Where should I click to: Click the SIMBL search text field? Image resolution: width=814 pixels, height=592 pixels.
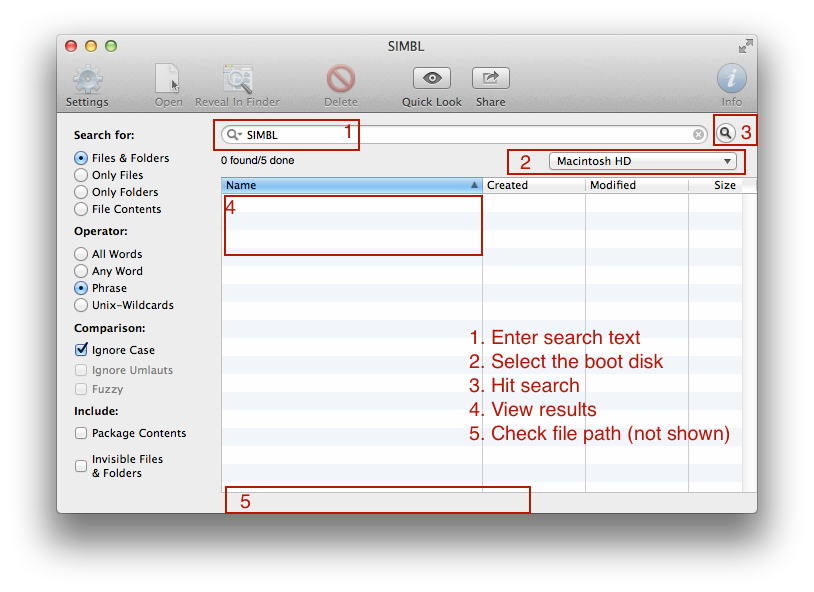(x=464, y=135)
